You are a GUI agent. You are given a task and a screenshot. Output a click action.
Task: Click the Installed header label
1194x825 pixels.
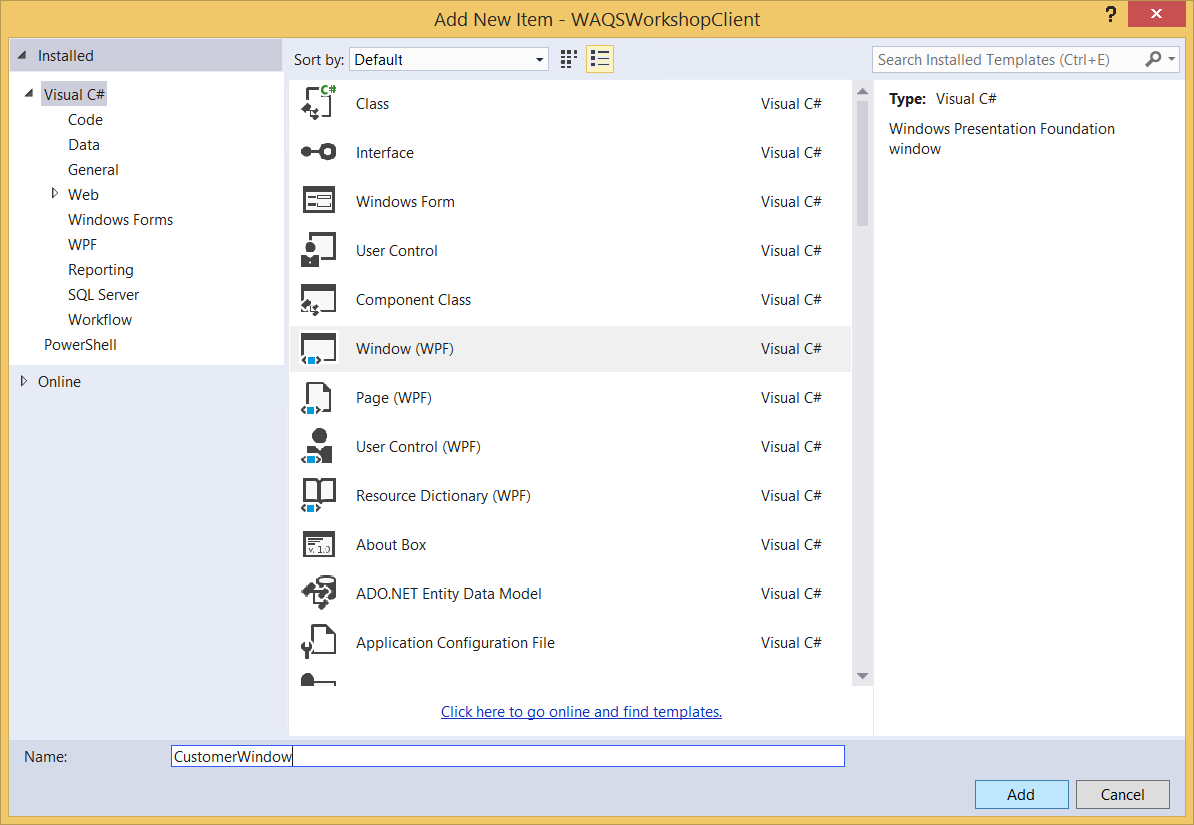(65, 56)
